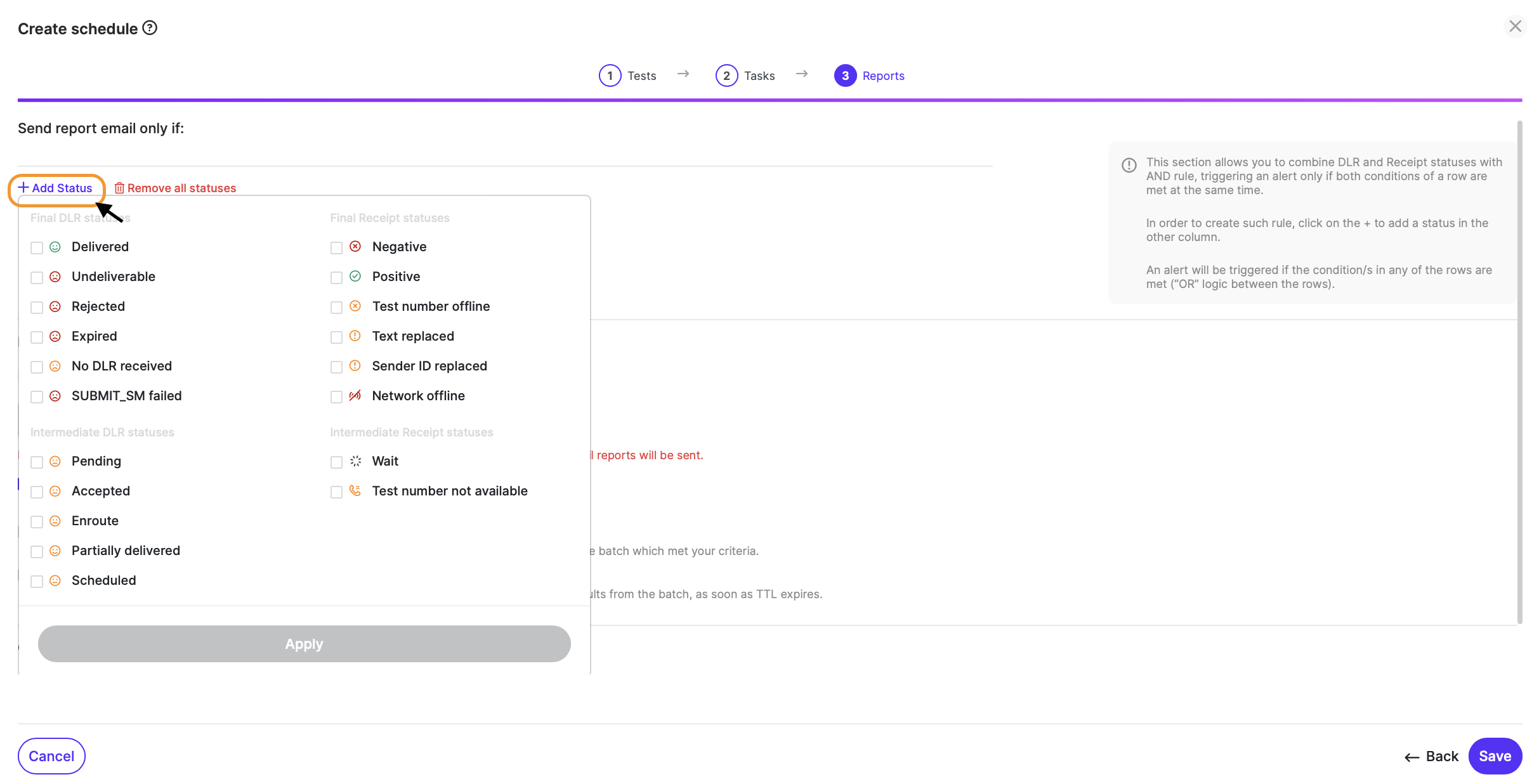
Task: Click the vertical scrollbar on the right
Action: [1519, 372]
